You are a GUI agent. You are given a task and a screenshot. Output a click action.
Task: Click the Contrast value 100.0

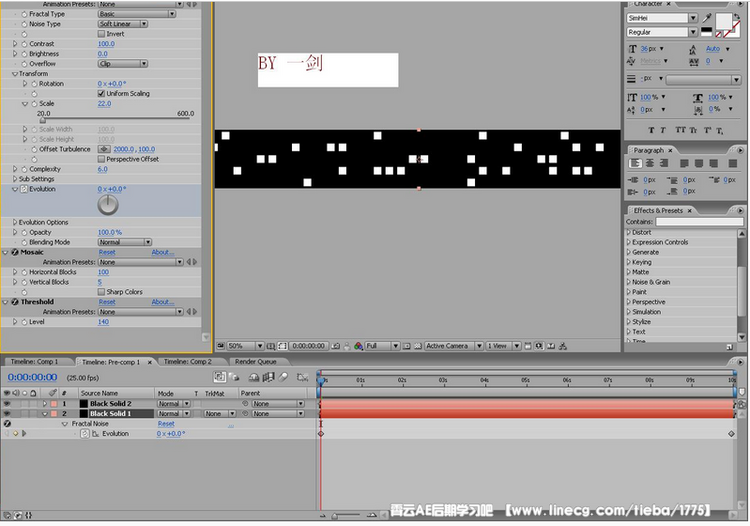pyautogui.click(x=106, y=44)
